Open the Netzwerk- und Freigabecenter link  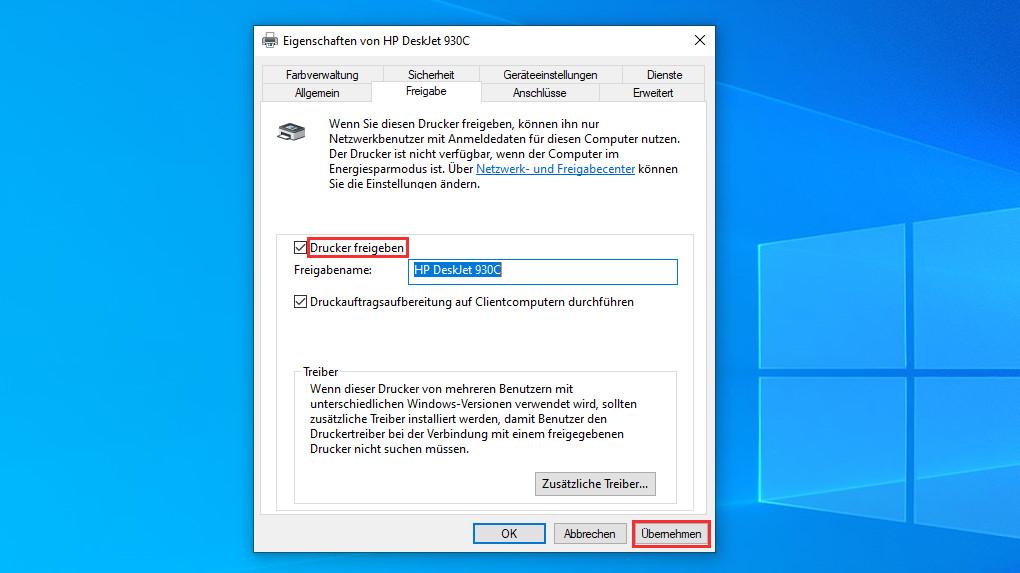coord(555,169)
